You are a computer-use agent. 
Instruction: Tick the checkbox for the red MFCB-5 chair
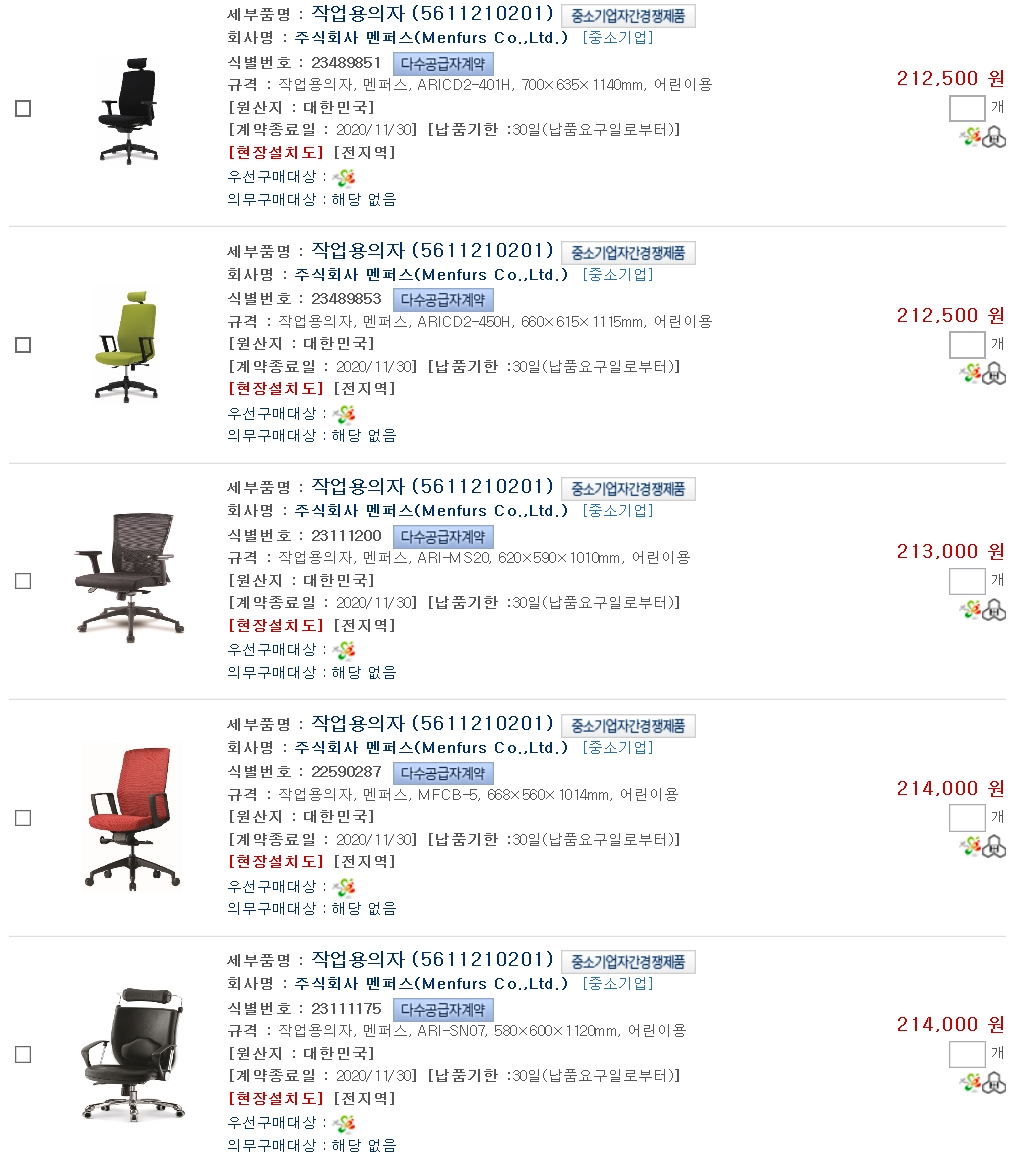pyautogui.click(x=23, y=818)
